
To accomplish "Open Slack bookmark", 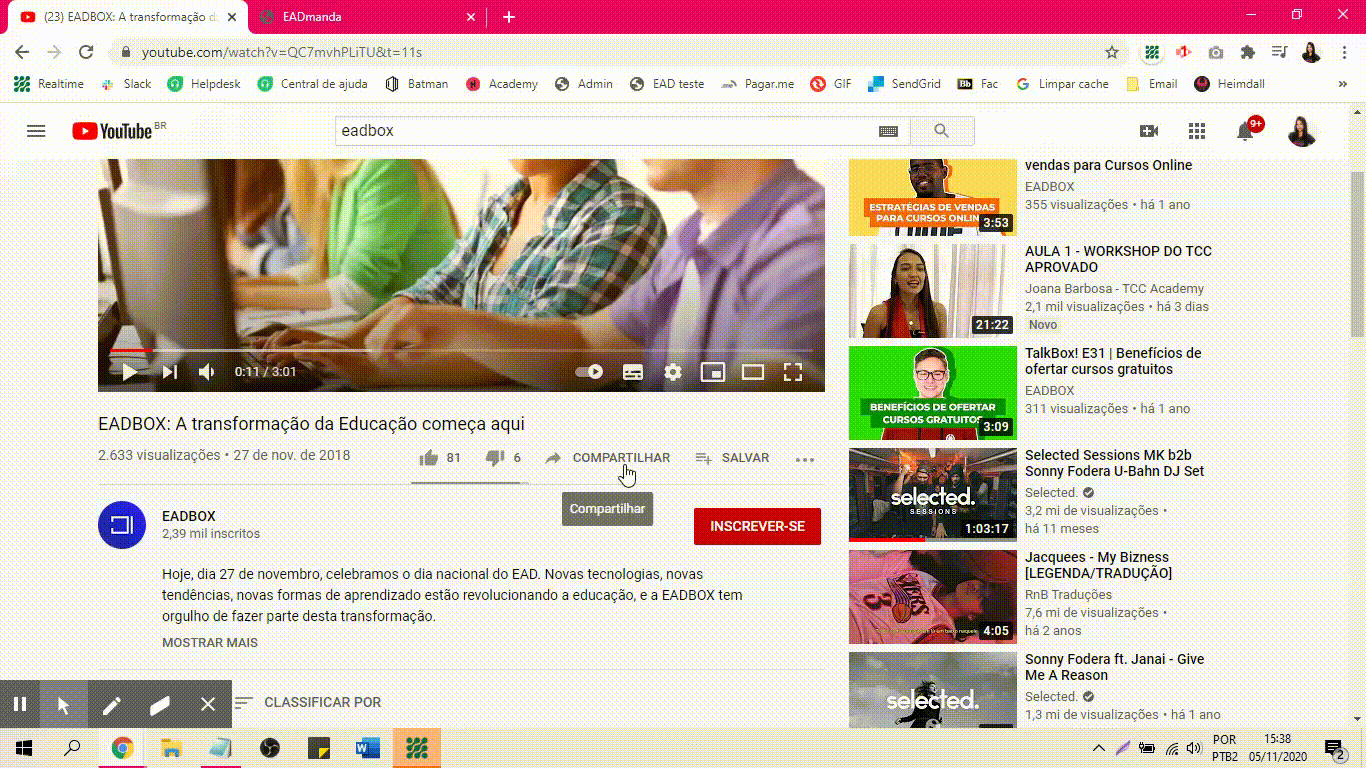I will point(125,84).
